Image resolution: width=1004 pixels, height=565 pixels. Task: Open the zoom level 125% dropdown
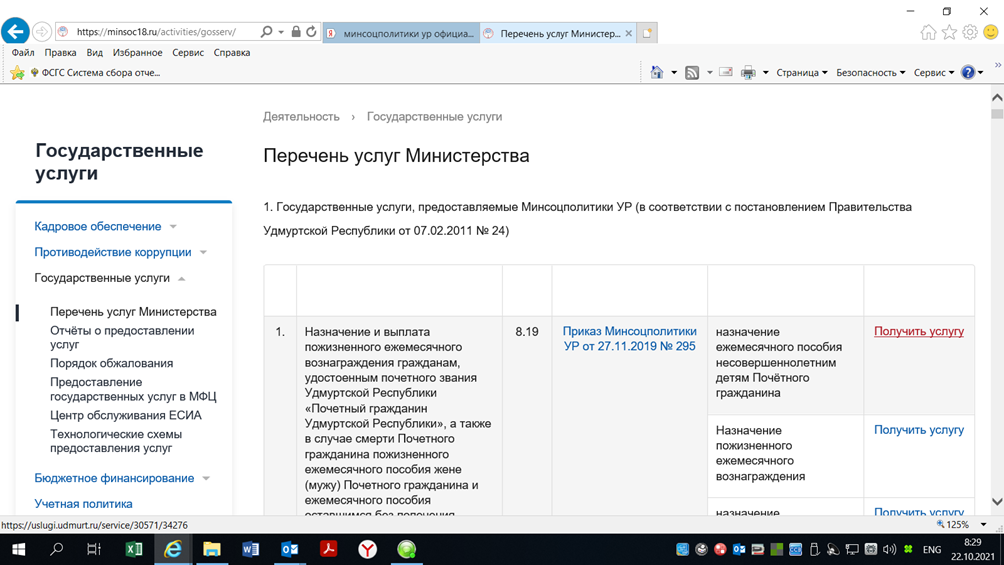[x=983, y=525]
